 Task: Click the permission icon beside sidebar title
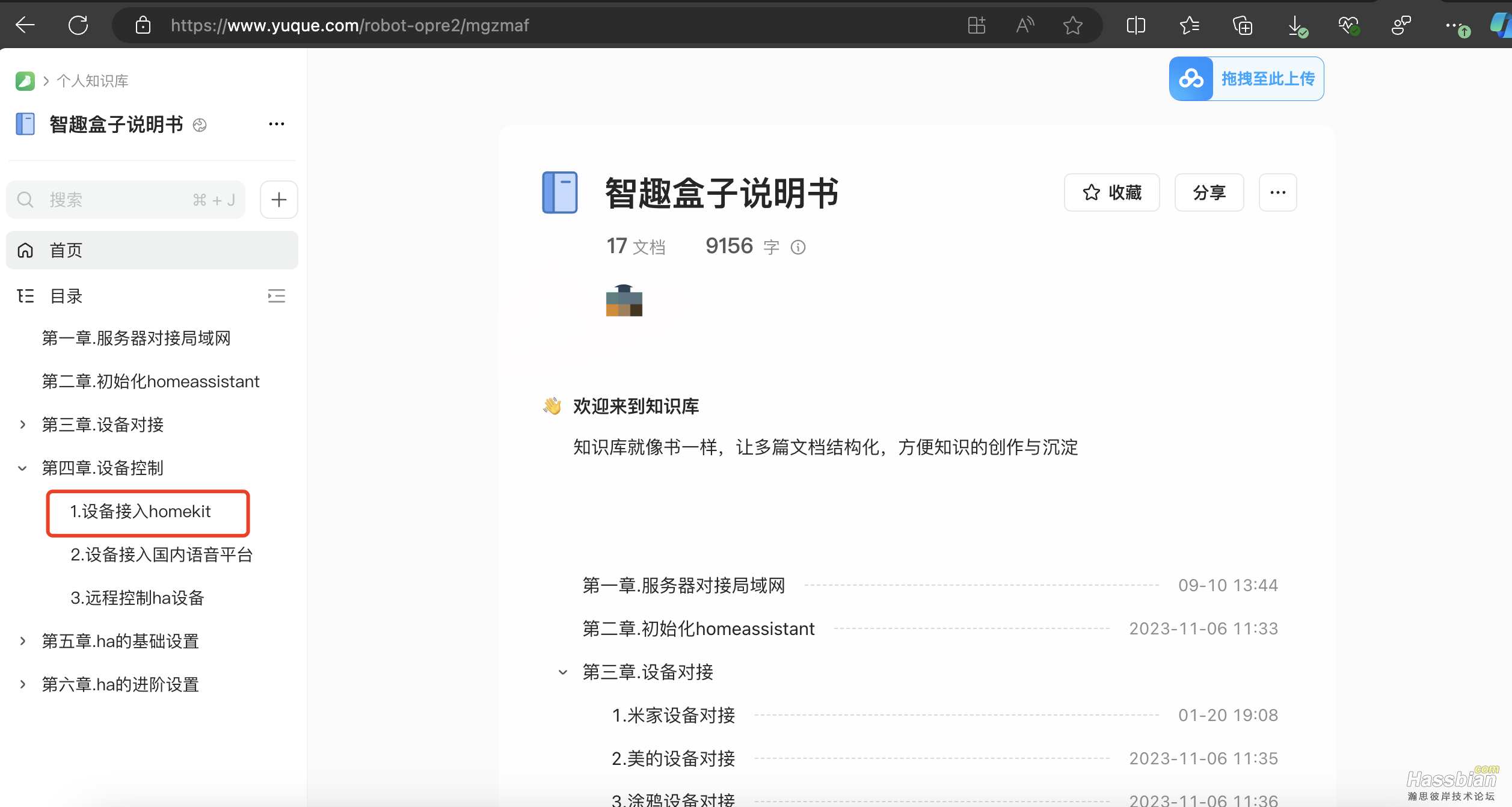click(x=200, y=125)
